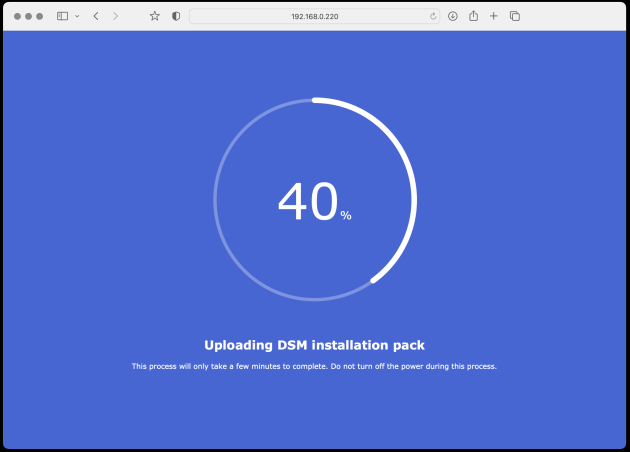The image size is (630, 452).
Task: Minimize the Safari window using yellow button
Action: pos(29,16)
